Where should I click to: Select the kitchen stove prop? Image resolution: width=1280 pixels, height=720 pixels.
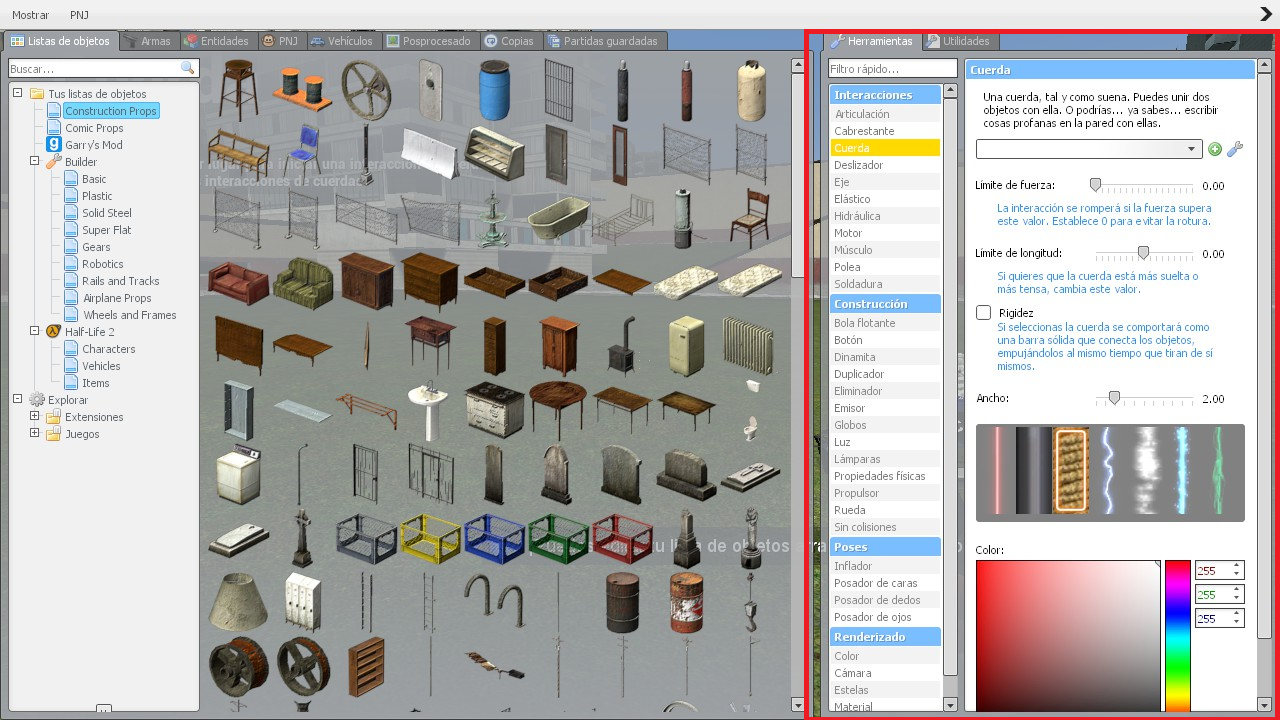pos(494,409)
